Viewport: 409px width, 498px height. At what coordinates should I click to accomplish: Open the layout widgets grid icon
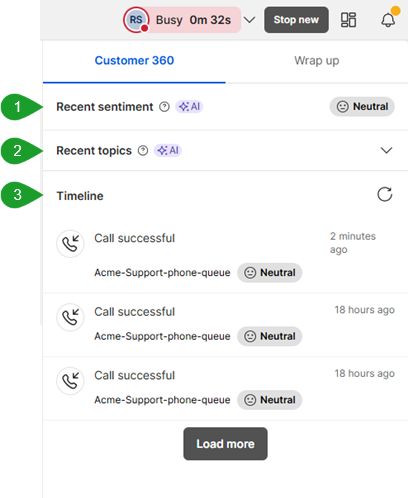click(x=348, y=20)
